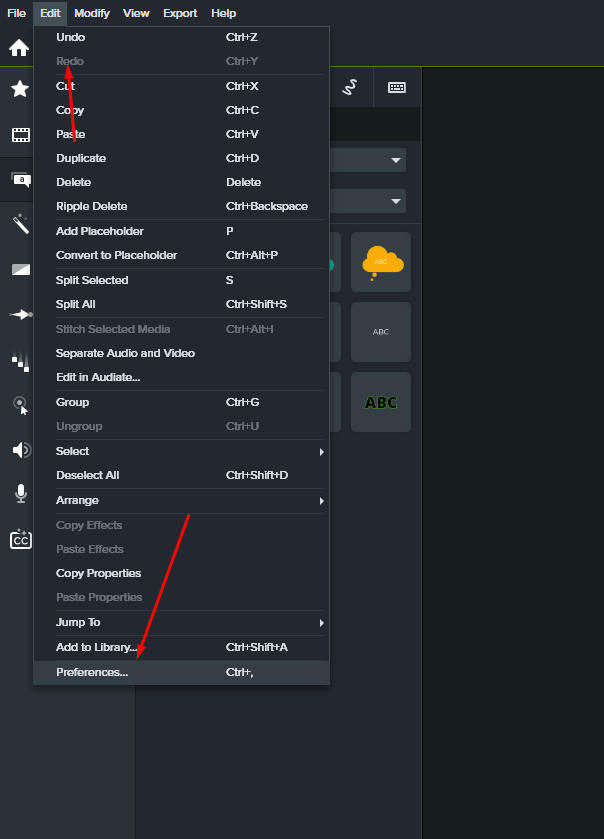
Task: Choose Ripple Delete from the Edit menu
Action: coord(92,206)
